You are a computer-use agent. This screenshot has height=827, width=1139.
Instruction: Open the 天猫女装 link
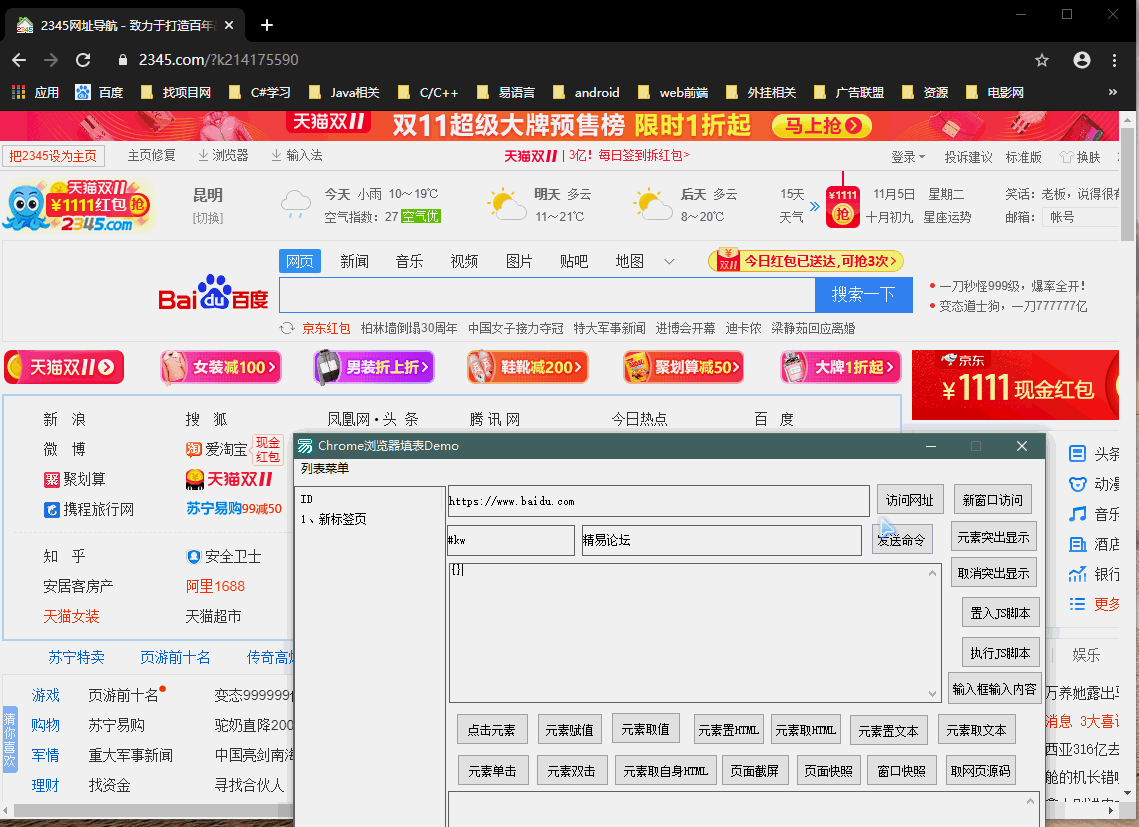pyautogui.click(x=71, y=617)
